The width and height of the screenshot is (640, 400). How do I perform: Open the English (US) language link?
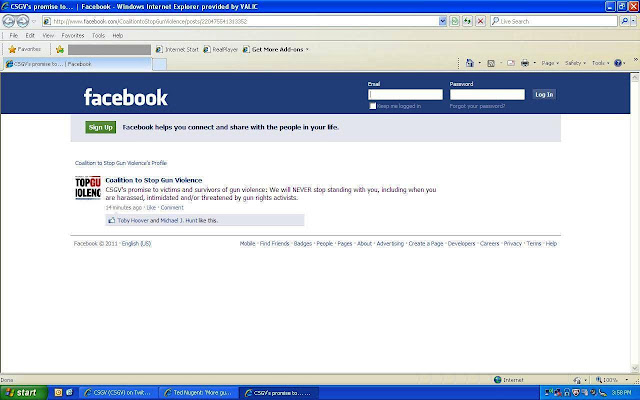coord(136,243)
